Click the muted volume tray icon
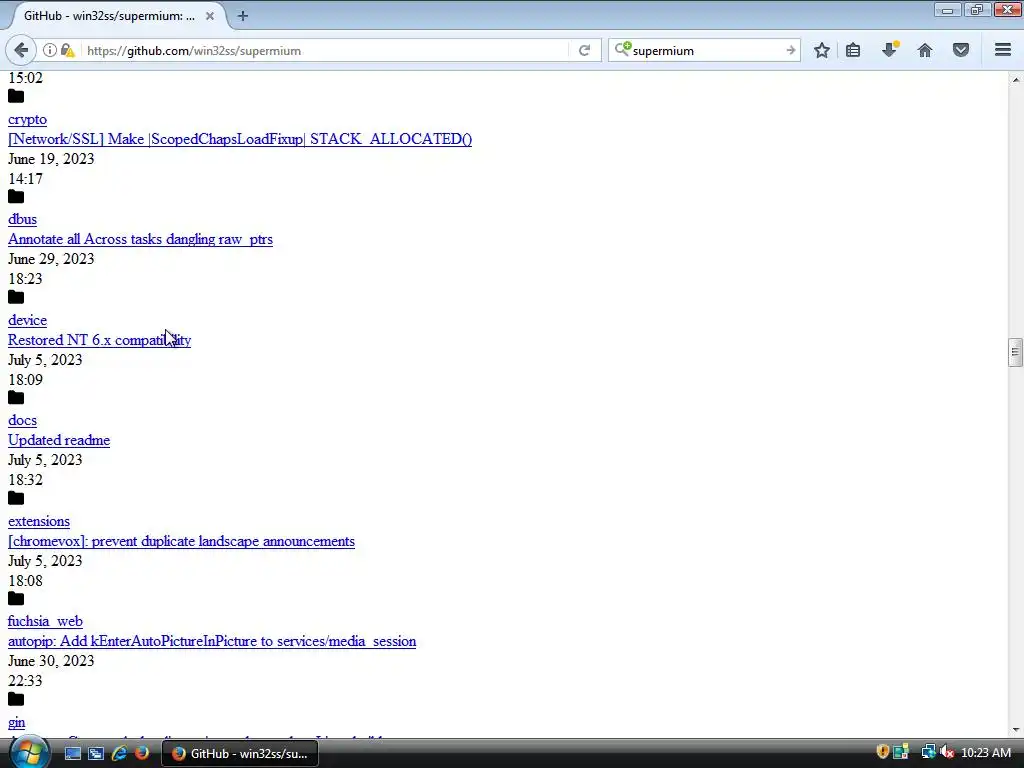 (946, 752)
